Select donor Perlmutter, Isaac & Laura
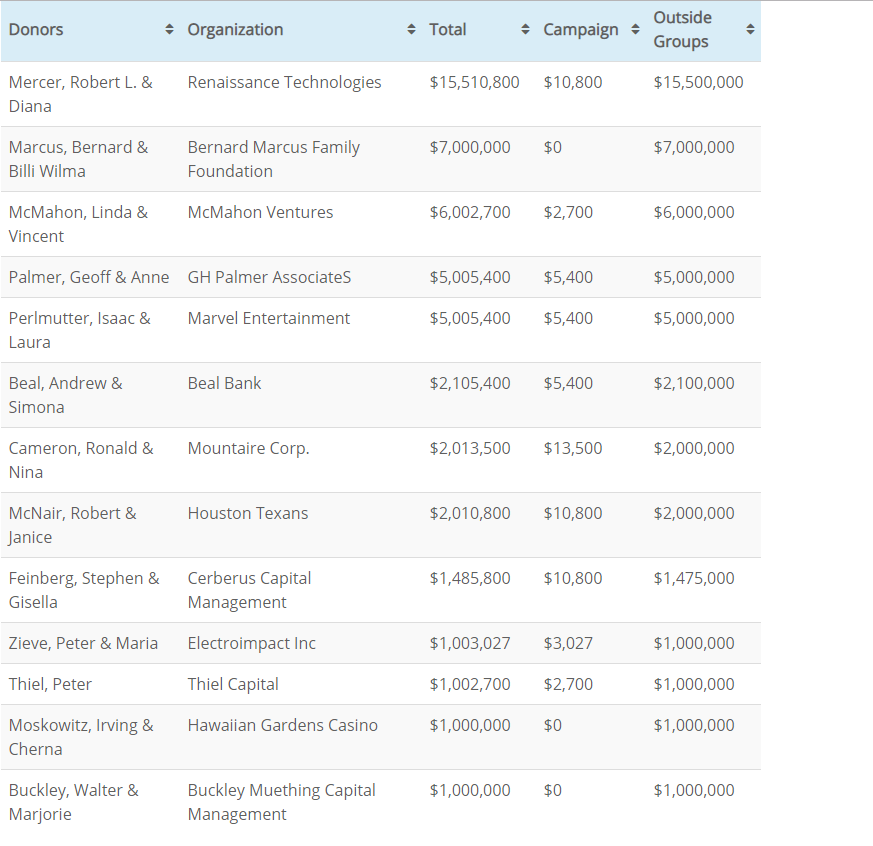Image resolution: width=873 pixels, height=846 pixels. (80, 330)
